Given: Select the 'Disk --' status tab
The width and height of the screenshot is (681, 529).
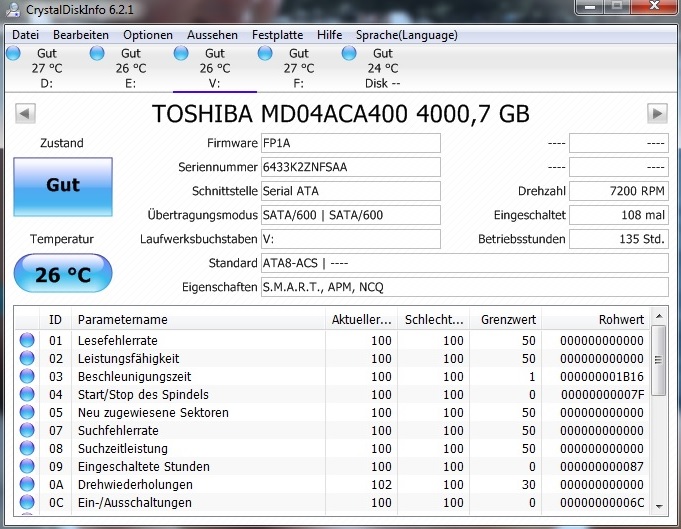Looking at the screenshot, I should coord(383,68).
